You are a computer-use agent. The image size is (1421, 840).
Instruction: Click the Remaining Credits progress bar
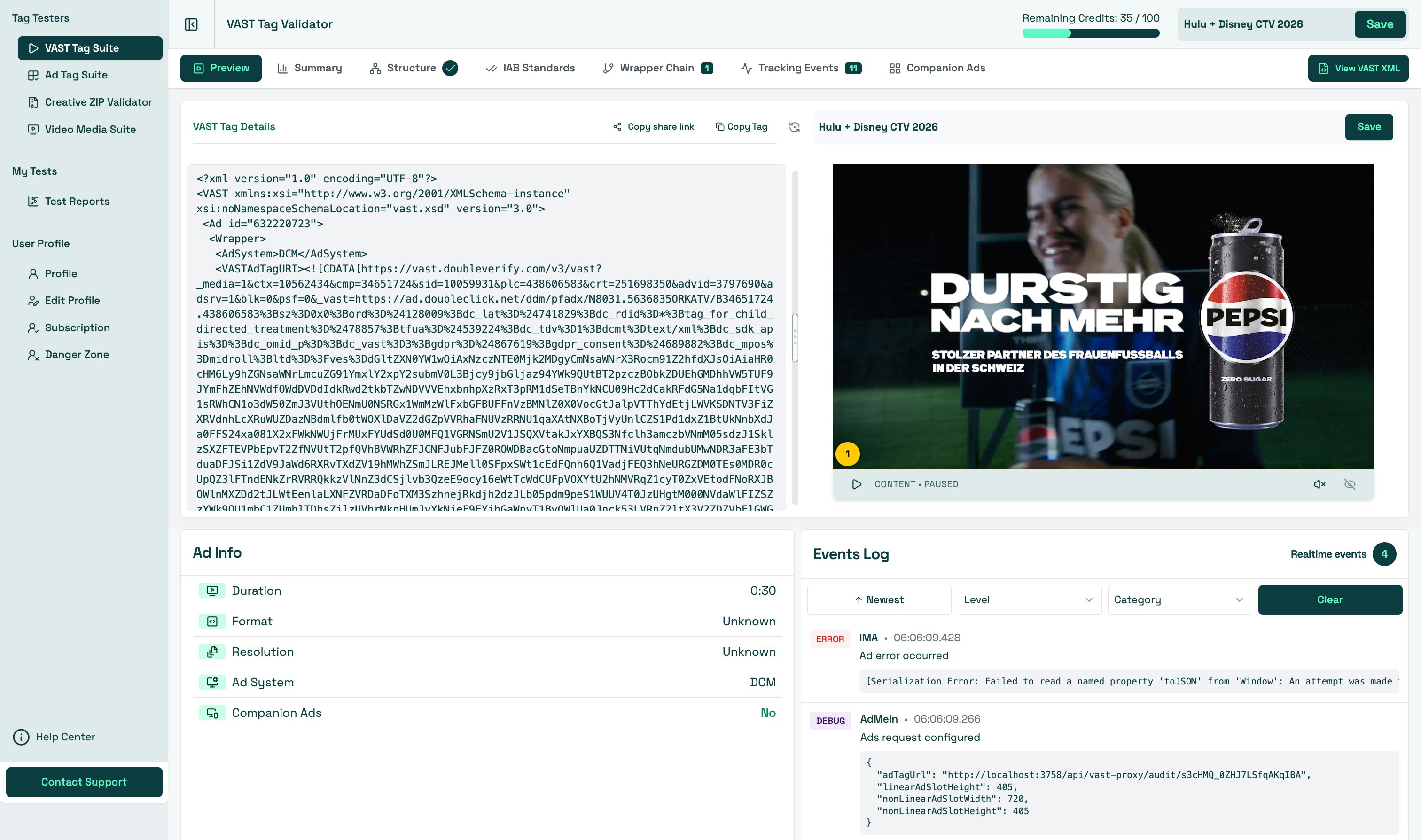pos(1090,33)
